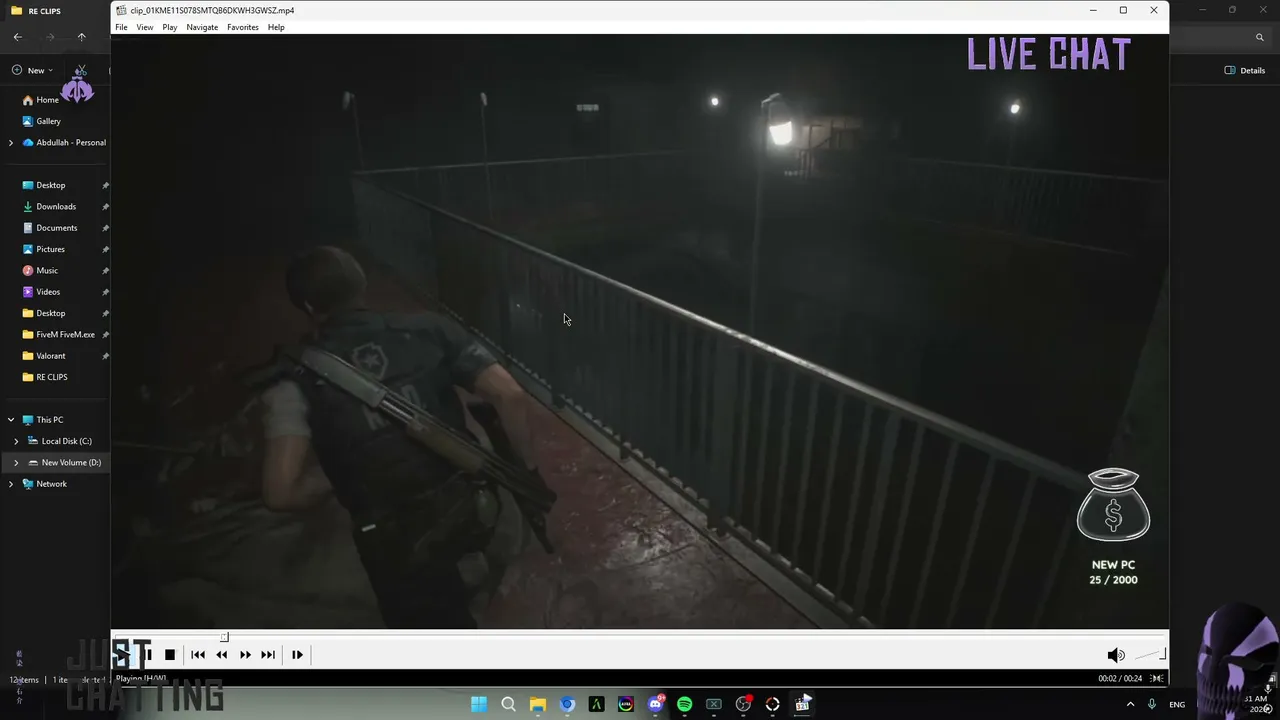
Task: Click the search icon in Explorer
Action: tap(1260, 37)
